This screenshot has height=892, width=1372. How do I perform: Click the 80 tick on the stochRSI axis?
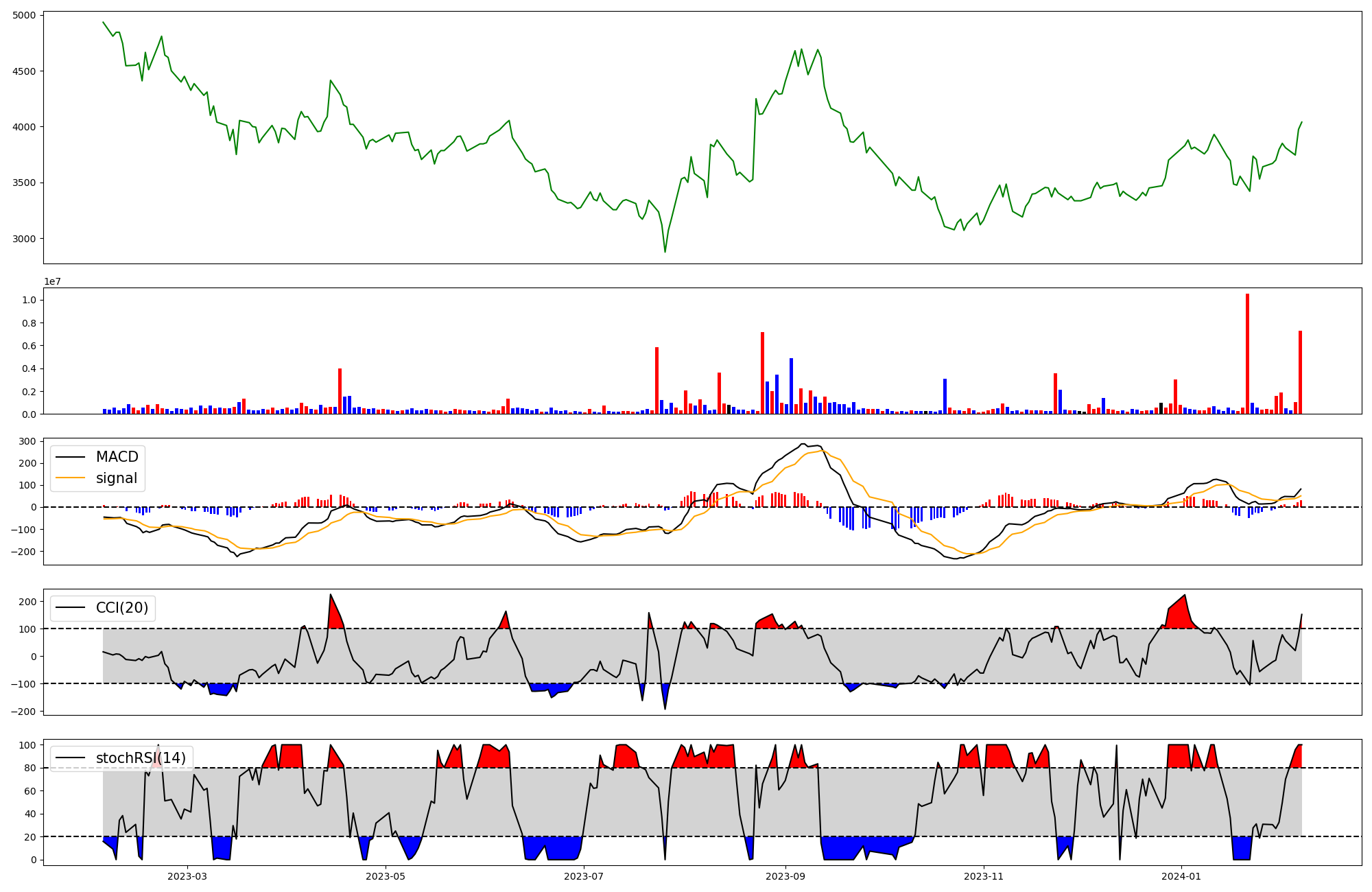tap(30, 768)
